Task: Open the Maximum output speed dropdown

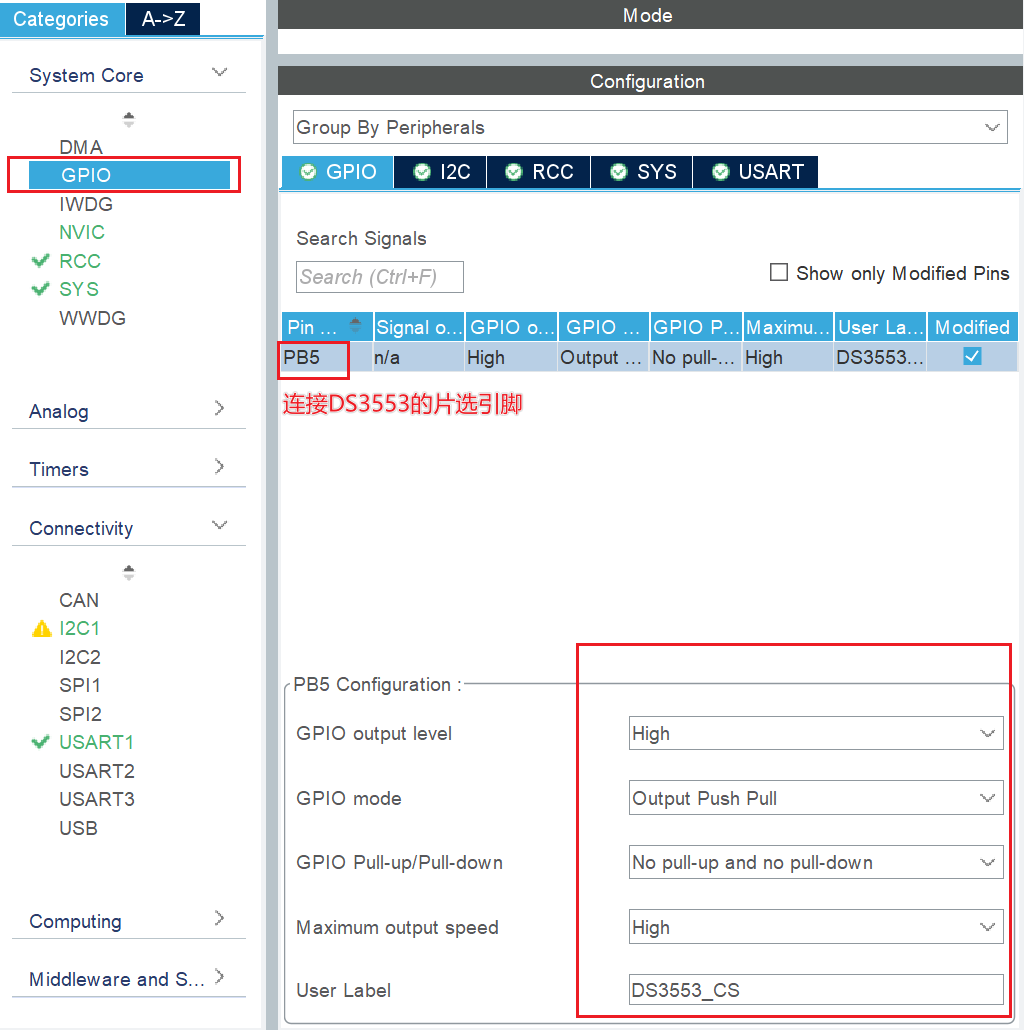Action: [815, 928]
